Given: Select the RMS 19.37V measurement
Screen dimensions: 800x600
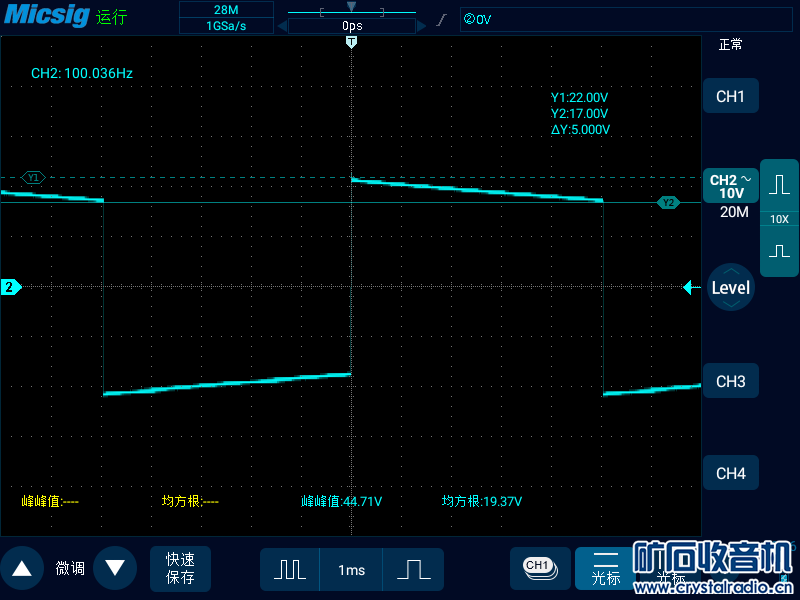Looking at the screenshot, I should (482, 502).
